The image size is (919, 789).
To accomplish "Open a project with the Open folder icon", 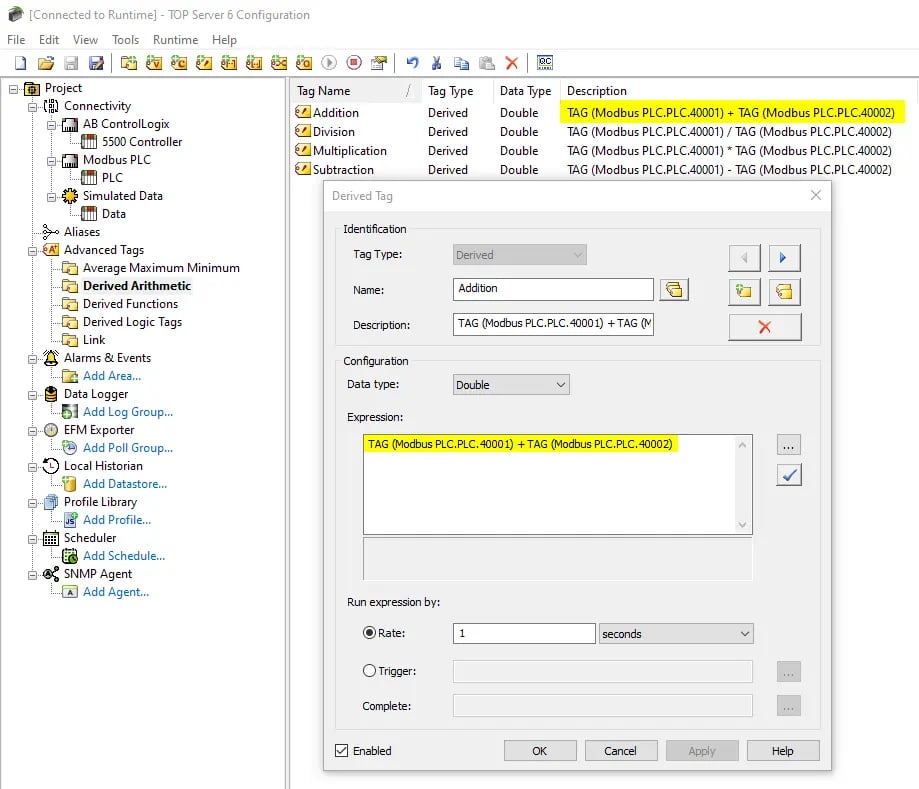I will pos(46,62).
